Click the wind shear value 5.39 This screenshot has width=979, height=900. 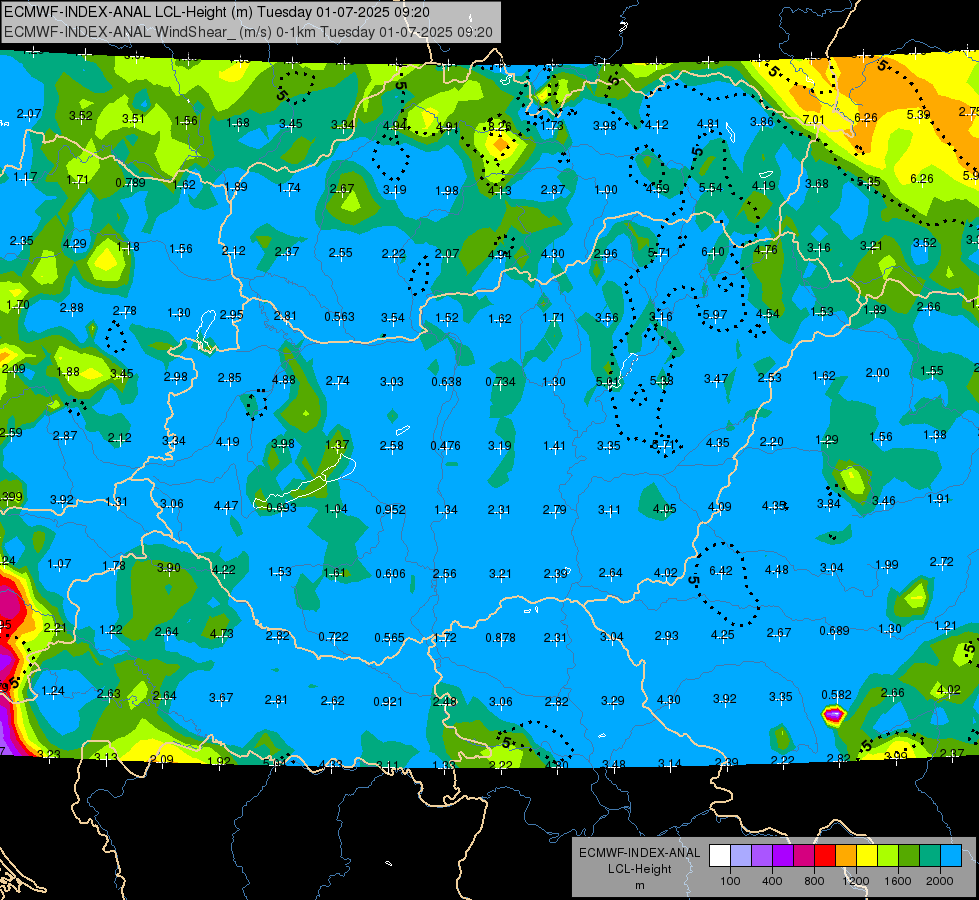coord(918,114)
